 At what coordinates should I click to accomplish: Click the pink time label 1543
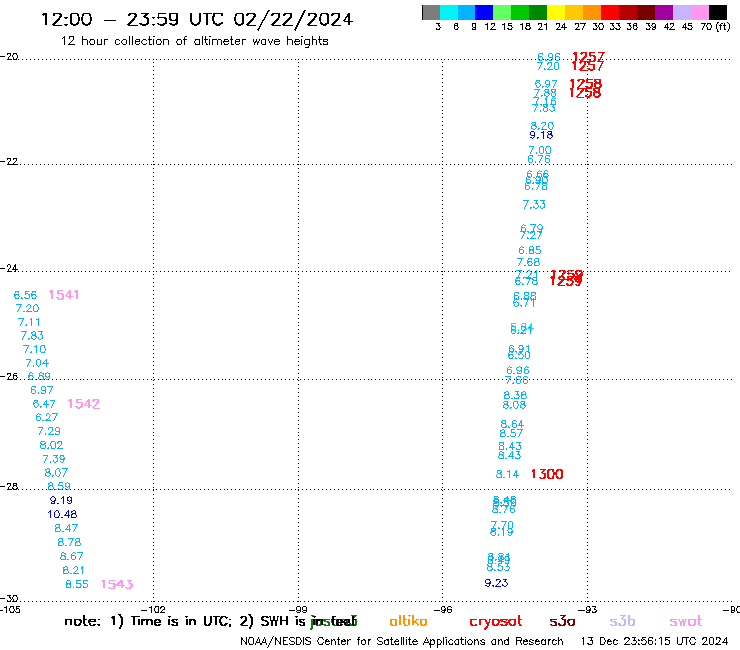(x=117, y=584)
